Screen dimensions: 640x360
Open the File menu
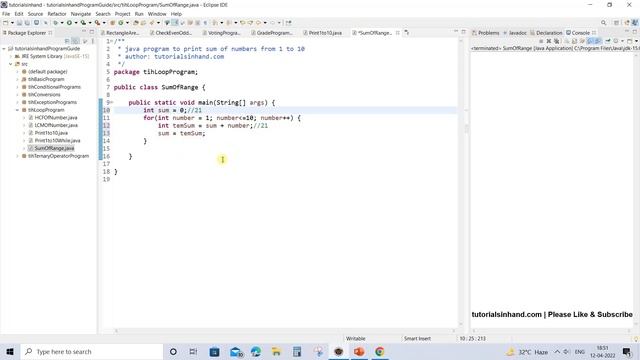(x=6, y=14)
